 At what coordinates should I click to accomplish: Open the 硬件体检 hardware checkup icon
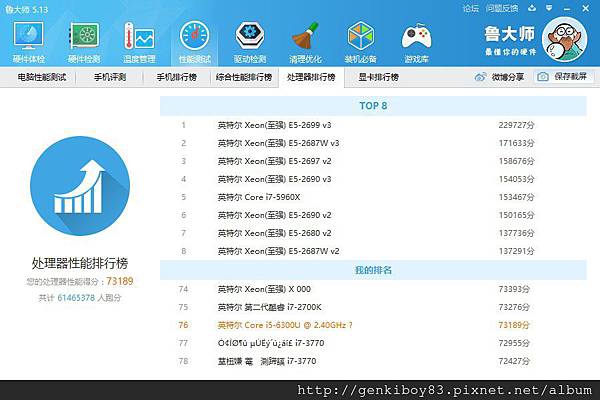click(x=28, y=42)
